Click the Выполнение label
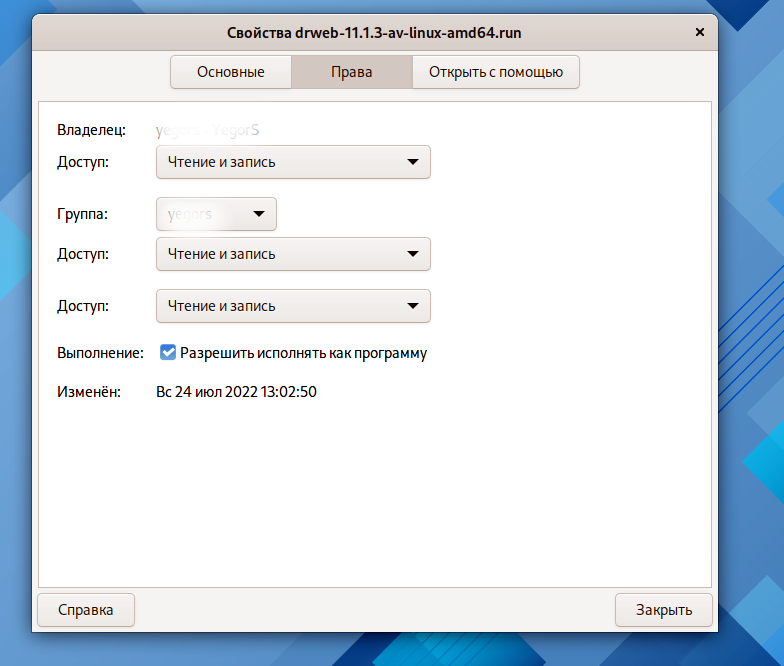 click(100, 352)
